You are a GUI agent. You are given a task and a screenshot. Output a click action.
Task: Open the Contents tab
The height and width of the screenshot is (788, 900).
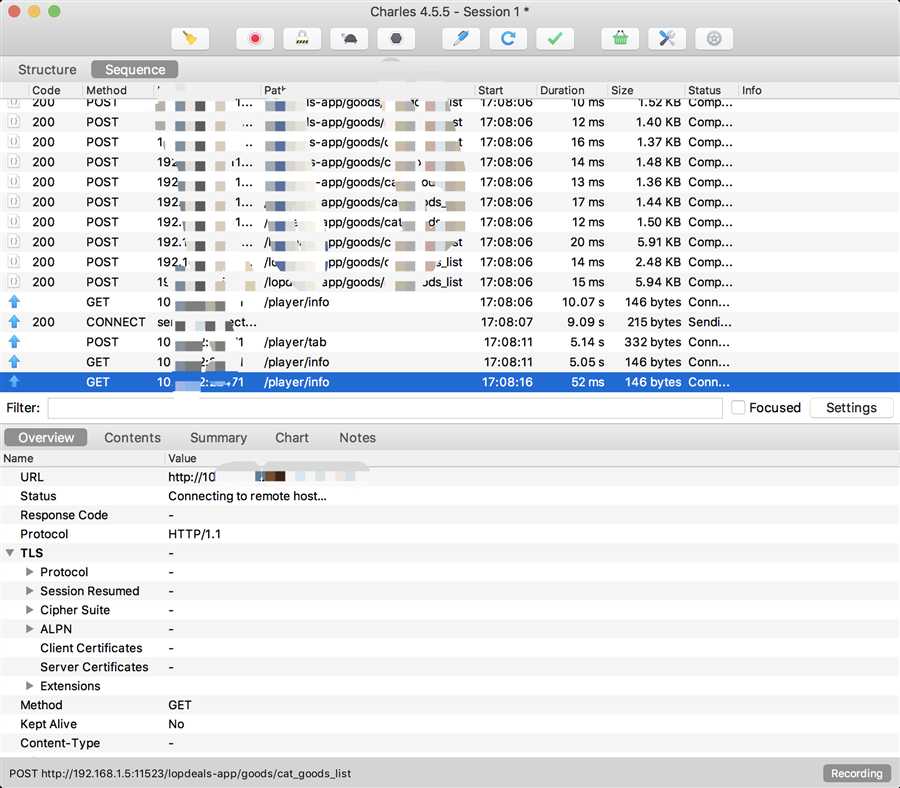(132, 437)
